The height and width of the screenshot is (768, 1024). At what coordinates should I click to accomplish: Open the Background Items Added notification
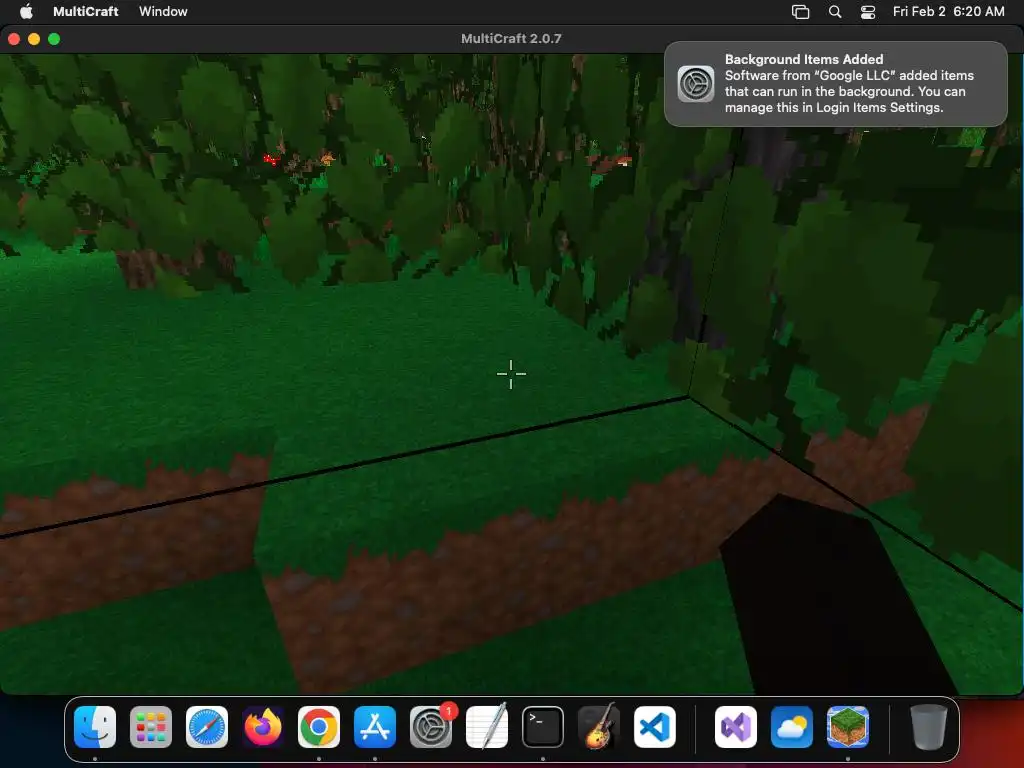coord(836,84)
